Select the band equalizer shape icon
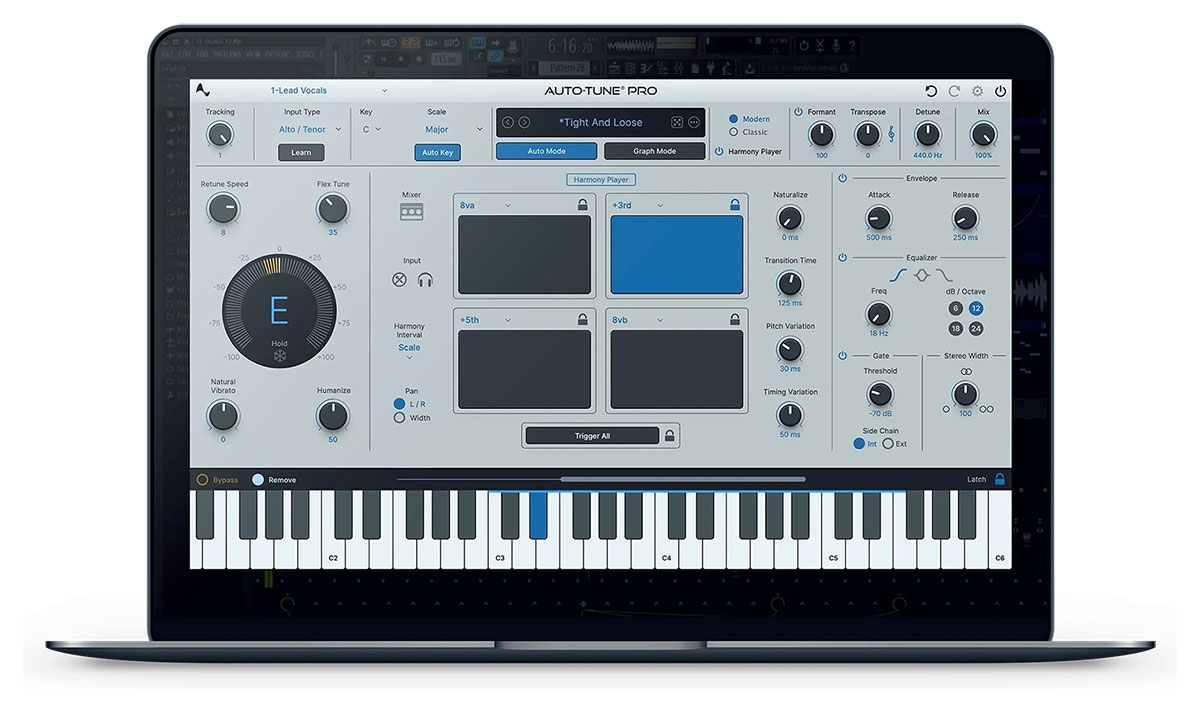 point(921,276)
